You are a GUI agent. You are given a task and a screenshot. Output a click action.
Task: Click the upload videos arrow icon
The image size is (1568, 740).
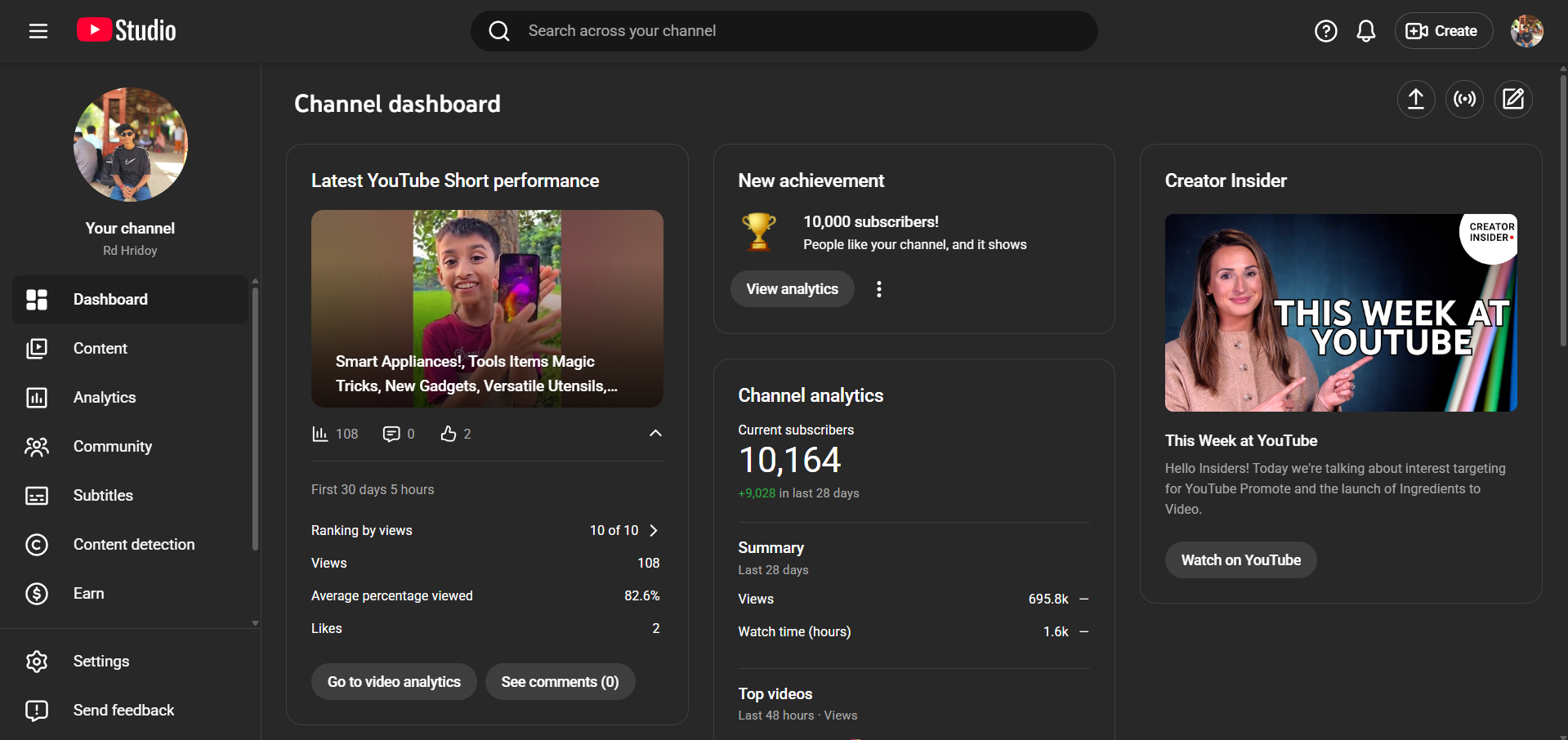tap(1415, 100)
